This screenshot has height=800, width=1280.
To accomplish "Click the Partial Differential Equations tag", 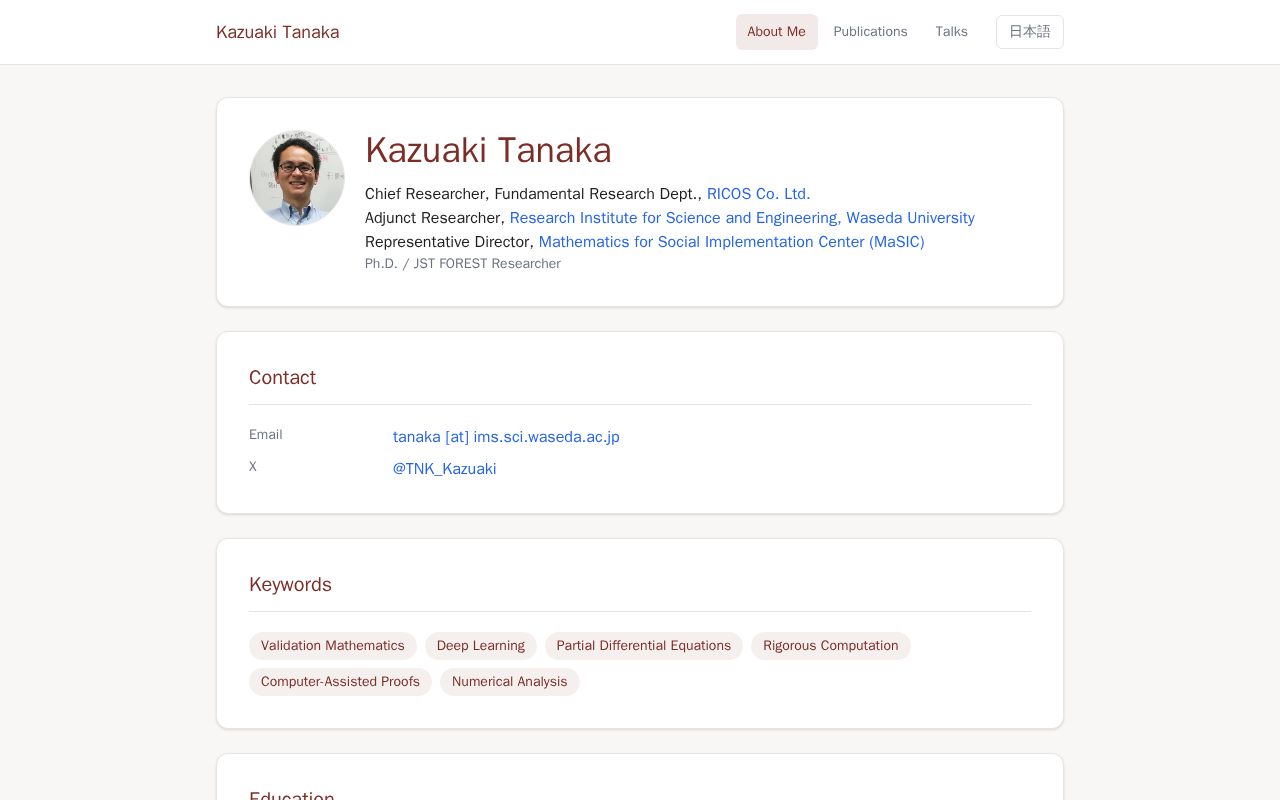I will tap(644, 646).
